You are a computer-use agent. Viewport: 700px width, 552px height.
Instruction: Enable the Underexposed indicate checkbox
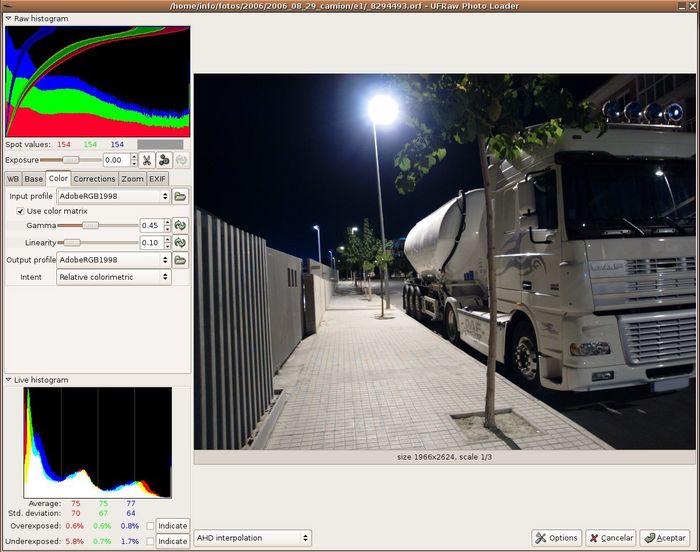point(150,541)
